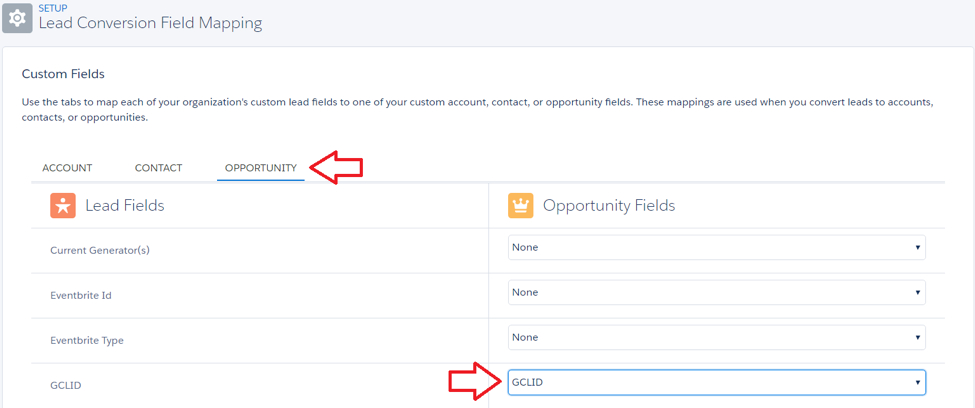Click the Current Generator(s) lead field label

100,251
